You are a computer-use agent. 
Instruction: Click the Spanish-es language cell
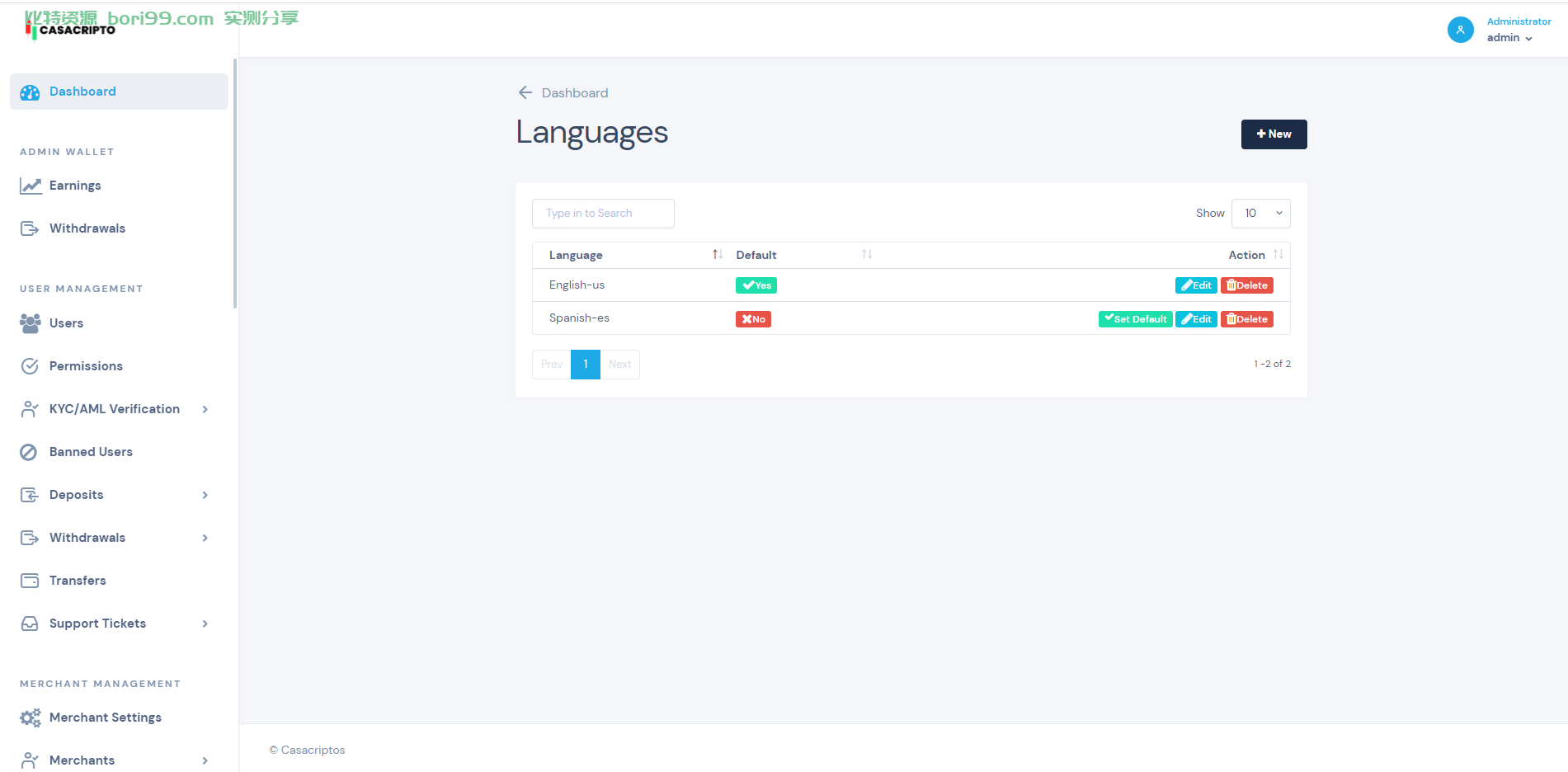(x=579, y=318)
